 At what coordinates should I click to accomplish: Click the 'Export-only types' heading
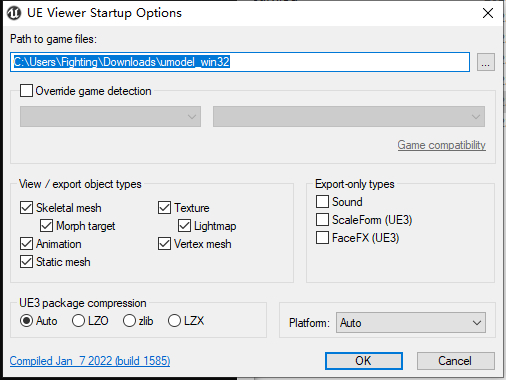(x=355, y=184)
